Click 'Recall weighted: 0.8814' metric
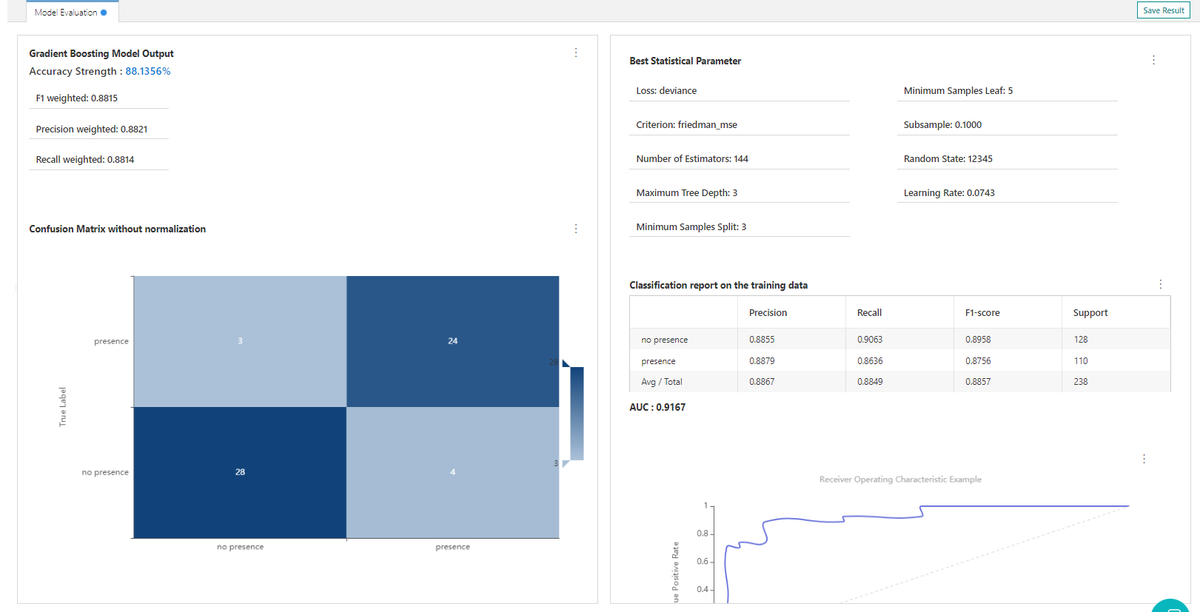Screen dimensions: 1200x612 coord(85,160)
